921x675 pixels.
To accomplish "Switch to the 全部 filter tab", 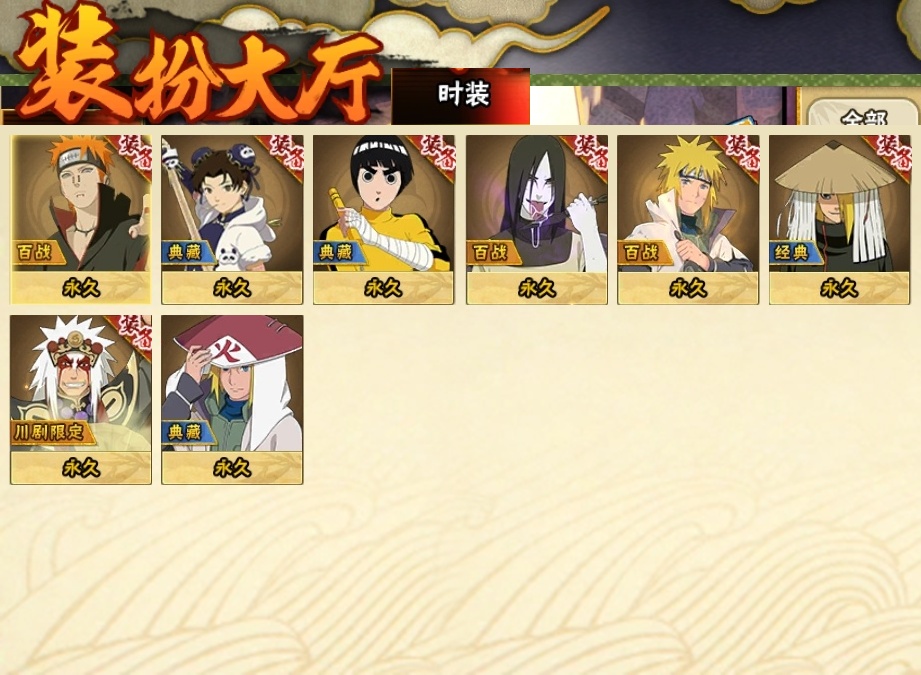I will point(863,113).
